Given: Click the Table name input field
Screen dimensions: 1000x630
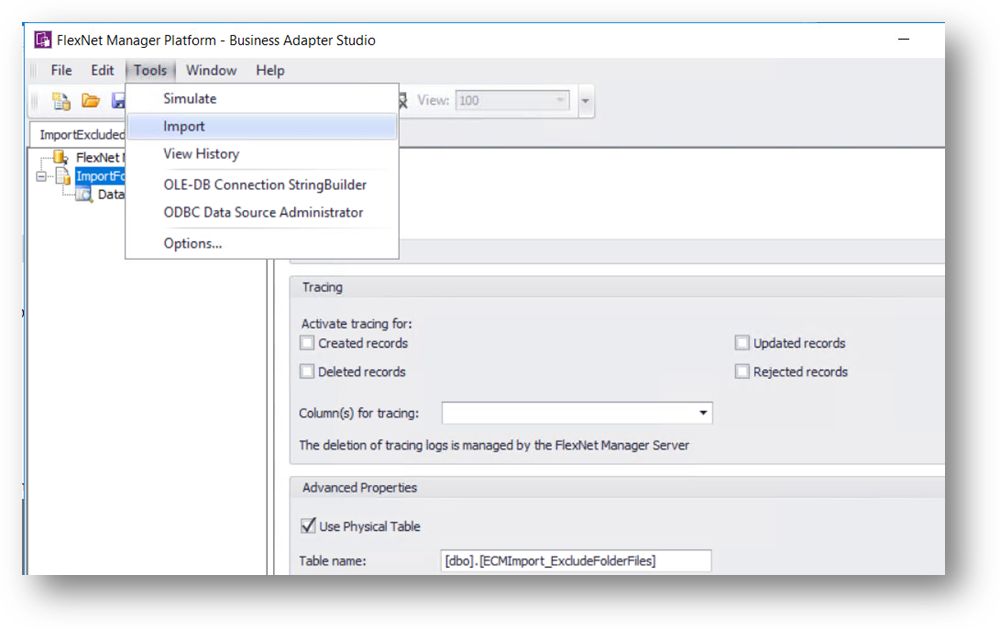Looking at the screenshot, I should point(576,561).
